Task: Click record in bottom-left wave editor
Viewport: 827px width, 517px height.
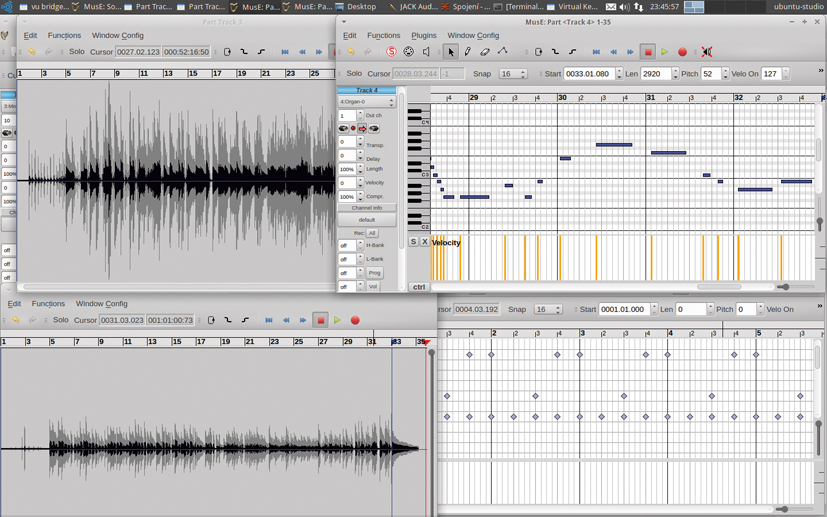Action: [x=355, y=320]
